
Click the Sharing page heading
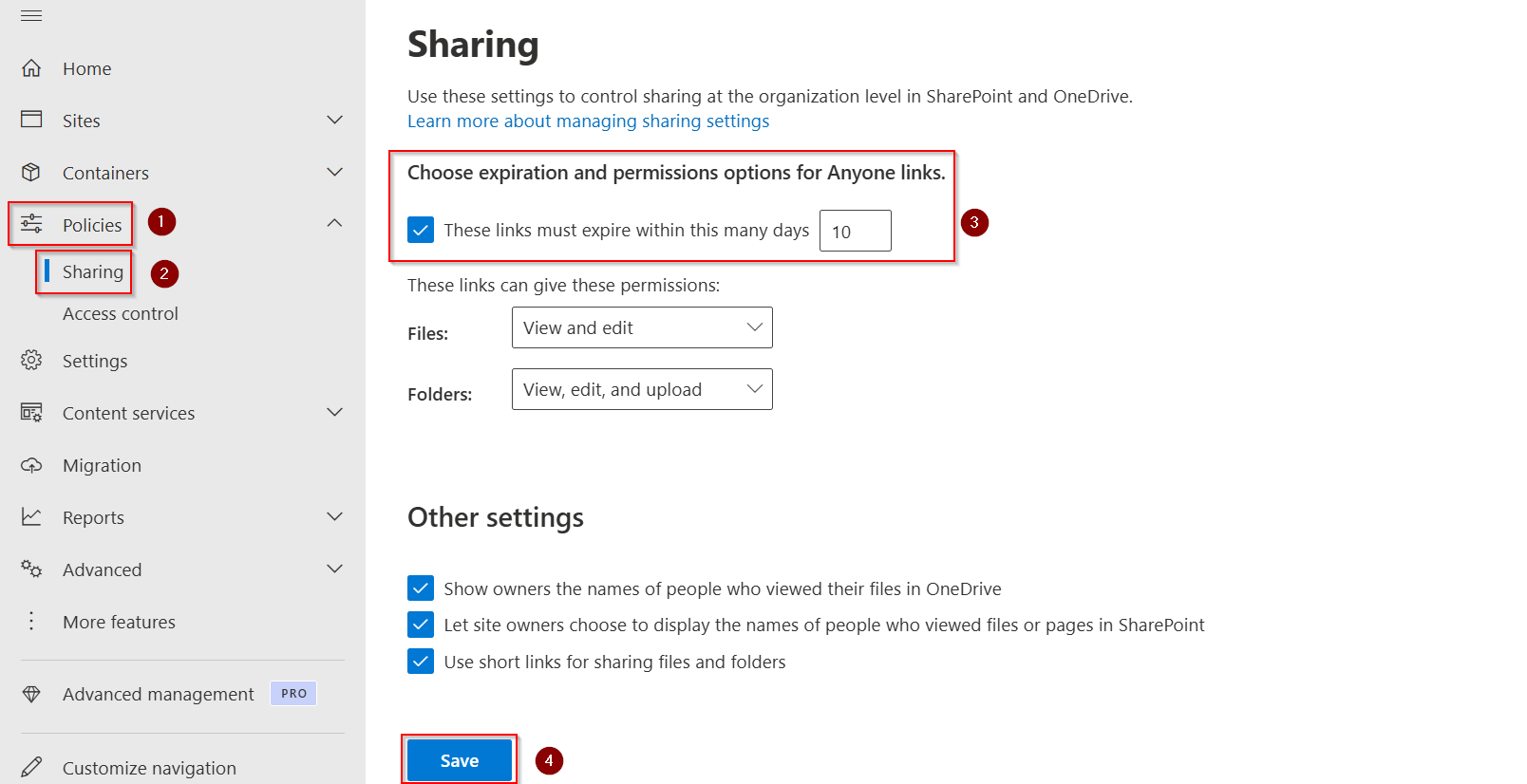(473, 45)
